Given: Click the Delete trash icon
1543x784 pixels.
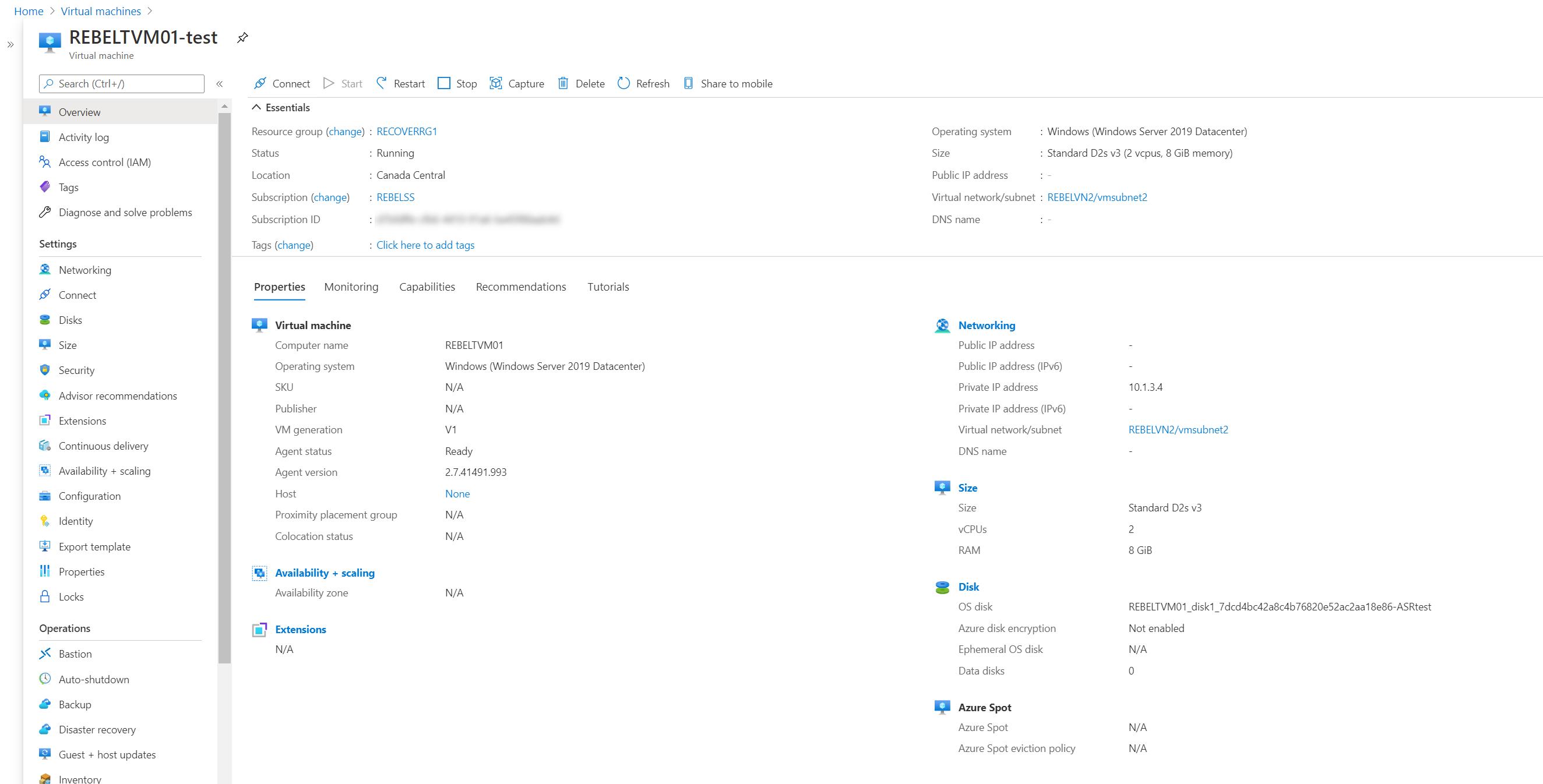Looking at the screenshot, I should click(563, 83).
